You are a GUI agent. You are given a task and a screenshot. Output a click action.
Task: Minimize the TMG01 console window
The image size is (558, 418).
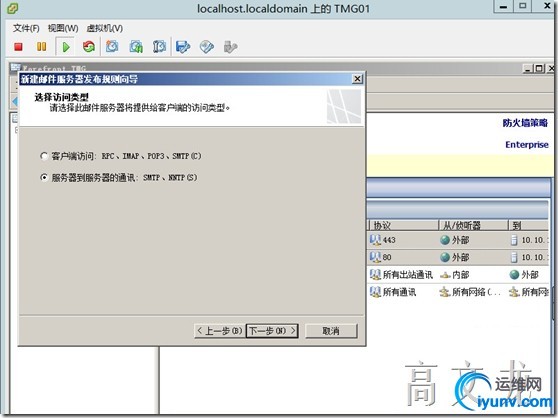point(503,6)
